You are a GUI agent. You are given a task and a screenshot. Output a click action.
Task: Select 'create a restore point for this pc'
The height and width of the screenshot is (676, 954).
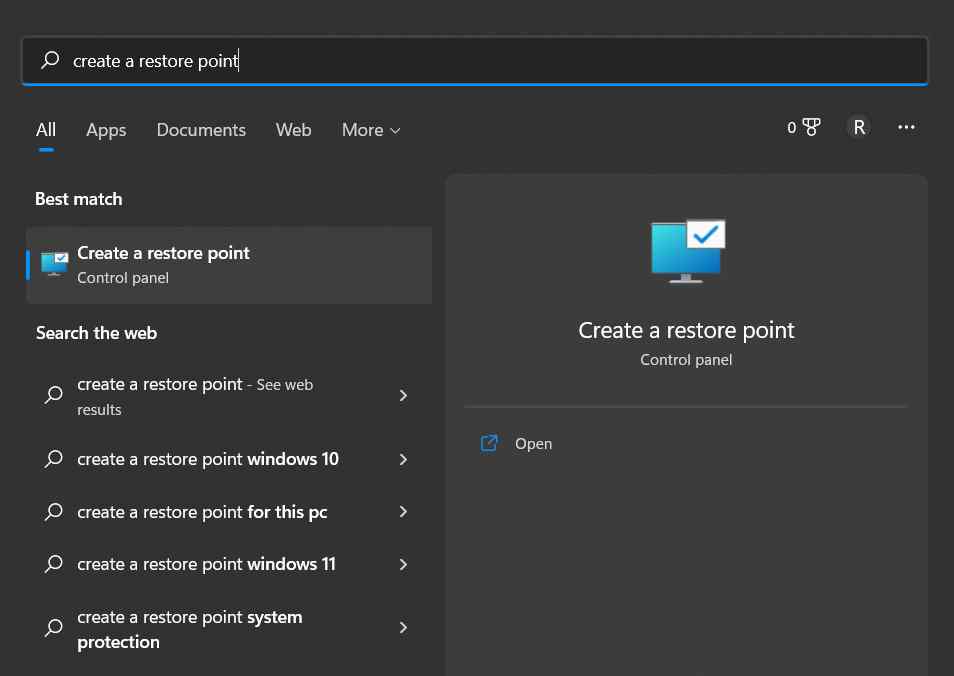point(229,512)
